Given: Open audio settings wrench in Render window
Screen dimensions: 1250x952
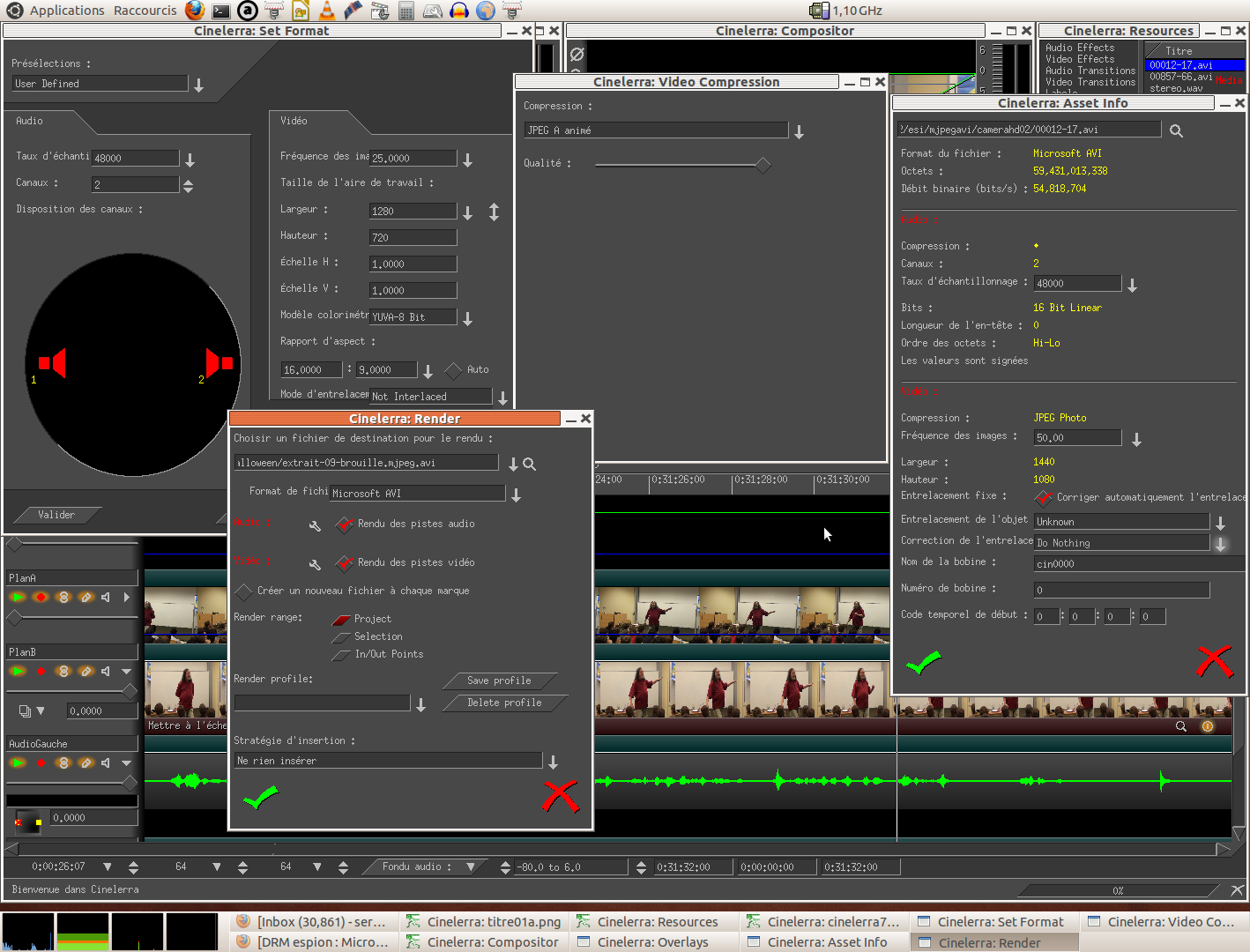Looking at the screenshot, I should point(315,525).
